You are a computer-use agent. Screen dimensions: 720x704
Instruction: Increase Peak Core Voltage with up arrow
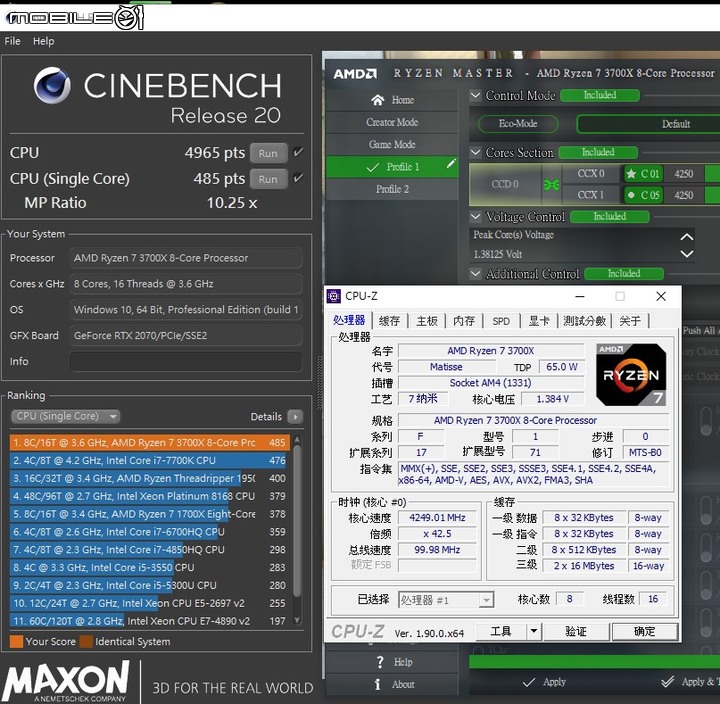686,237
